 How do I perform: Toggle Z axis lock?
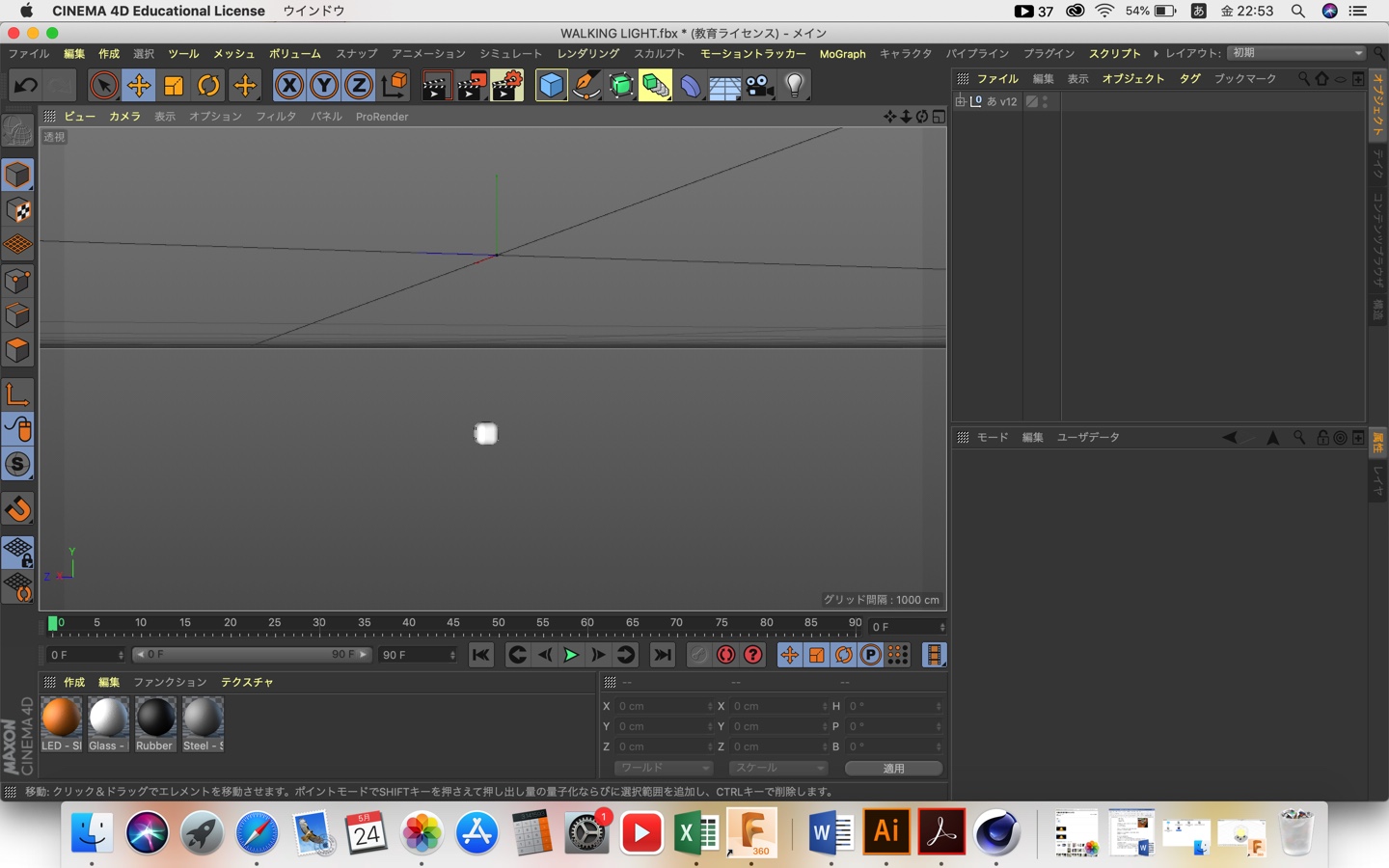tap(359, 86)
